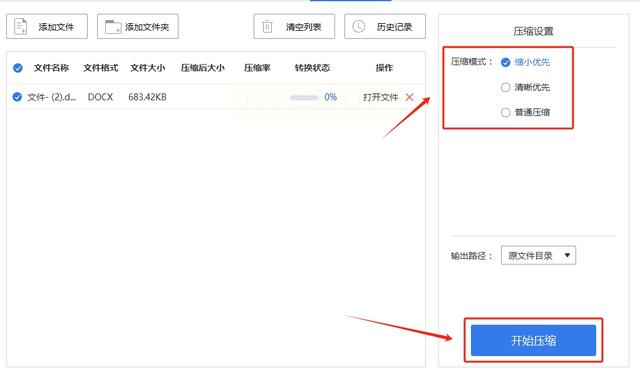Click the add folder icon

pyautogui.click(x=113, y=27)
